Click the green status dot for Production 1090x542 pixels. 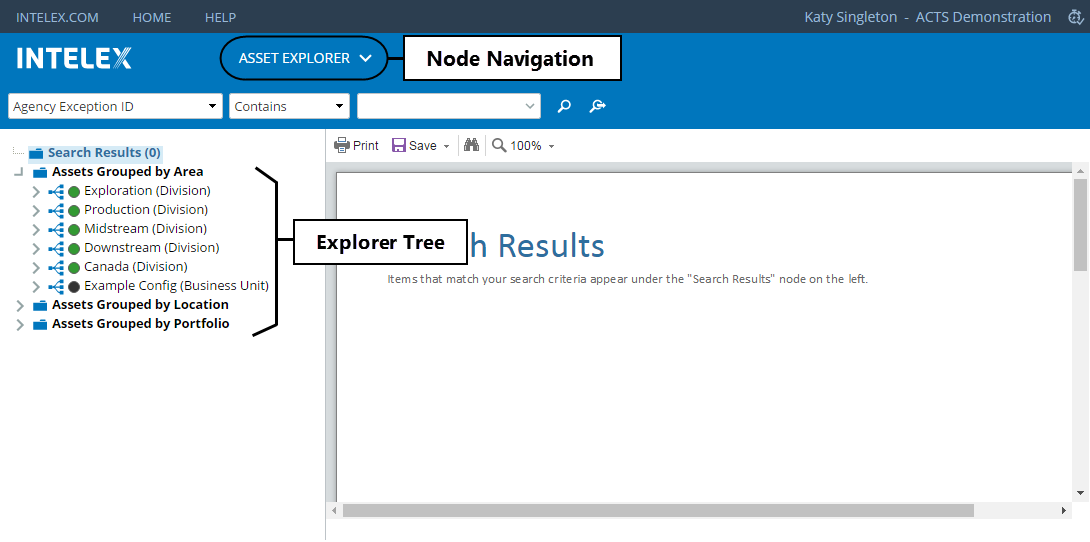click(74, 211)
